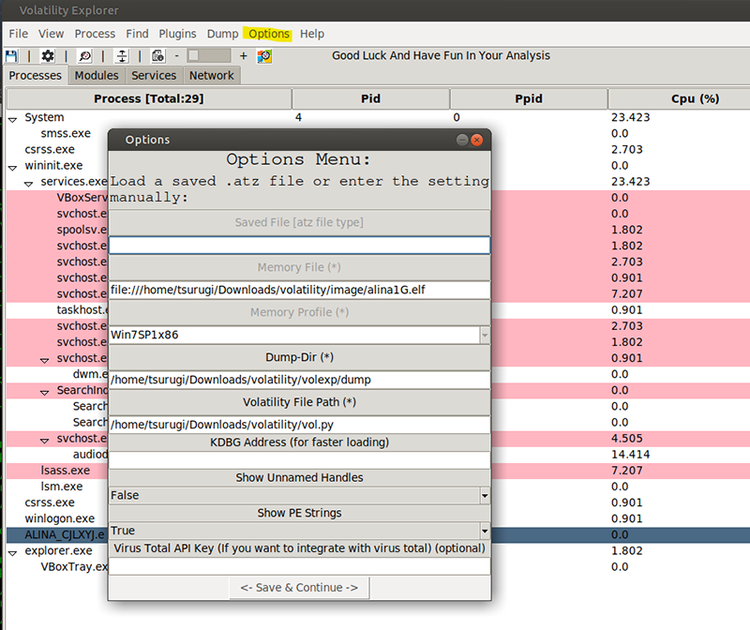Open settings via the gear icon
750x630 pixels.
click(x=47, y=56)
